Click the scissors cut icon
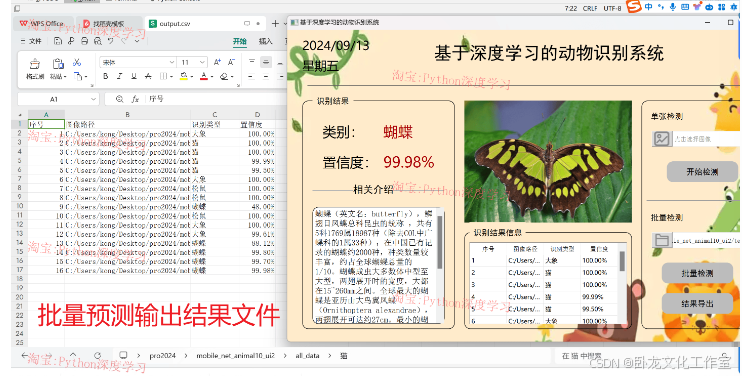The image size is (742, 376). (77, 62)
